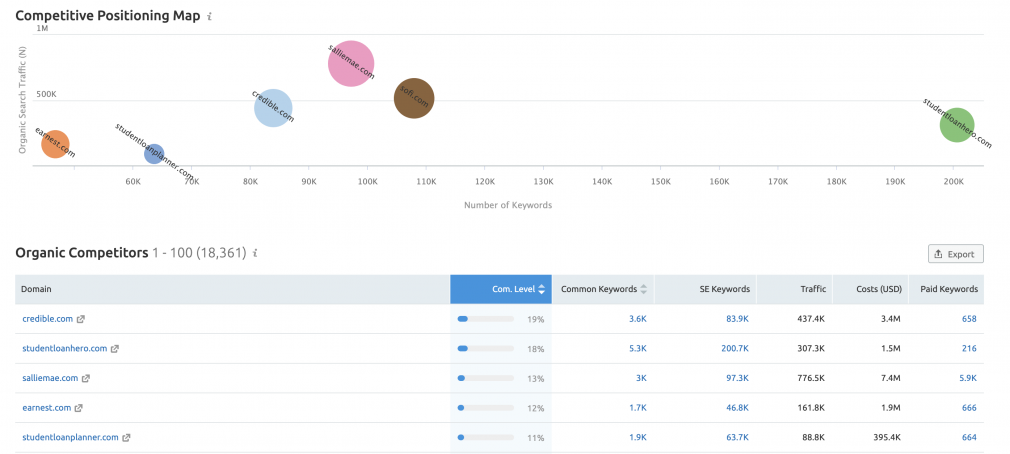
Task: Select the small blue studentloanplanner.com bubble
Action: [153, 154]
